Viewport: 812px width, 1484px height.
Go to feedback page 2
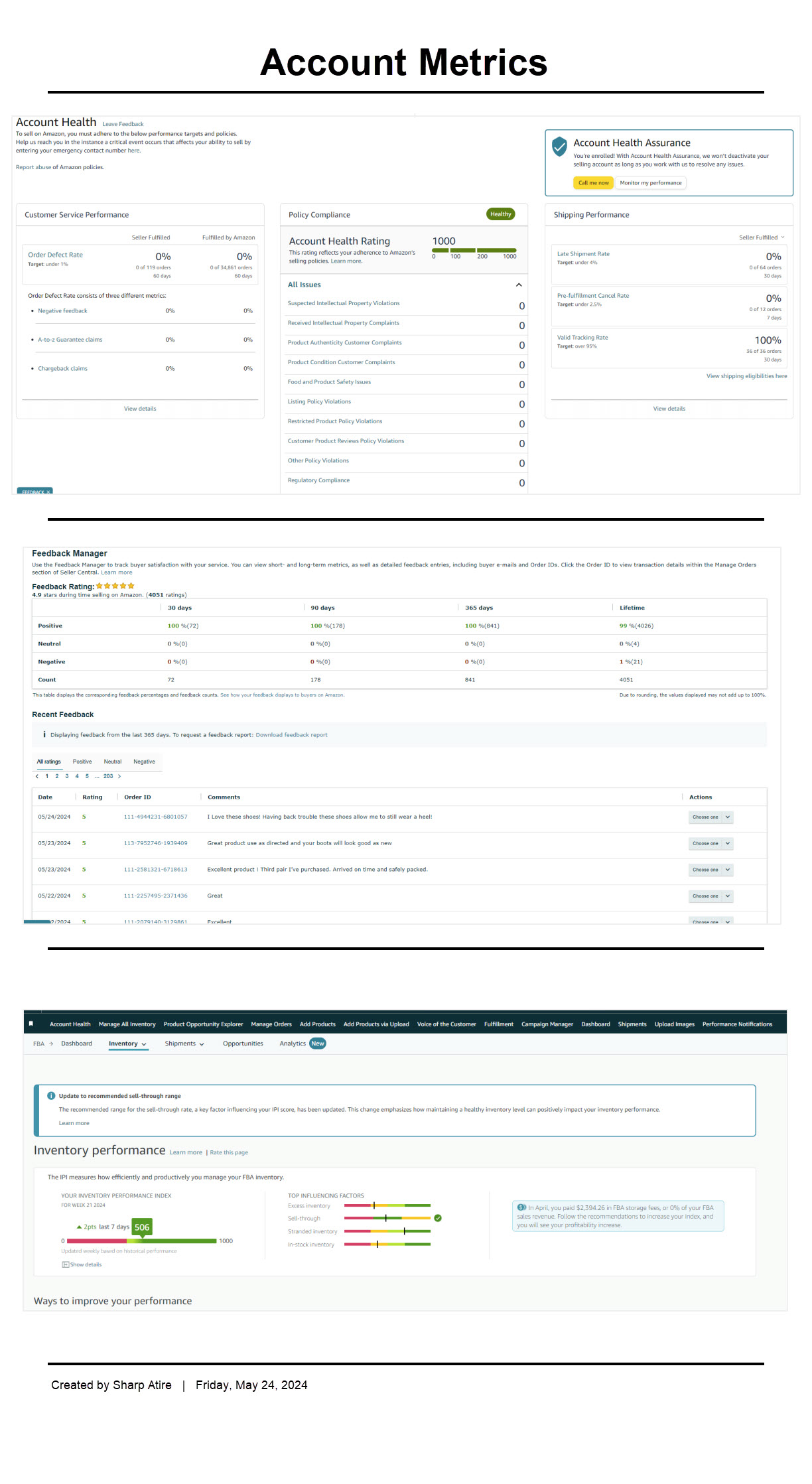57,776
